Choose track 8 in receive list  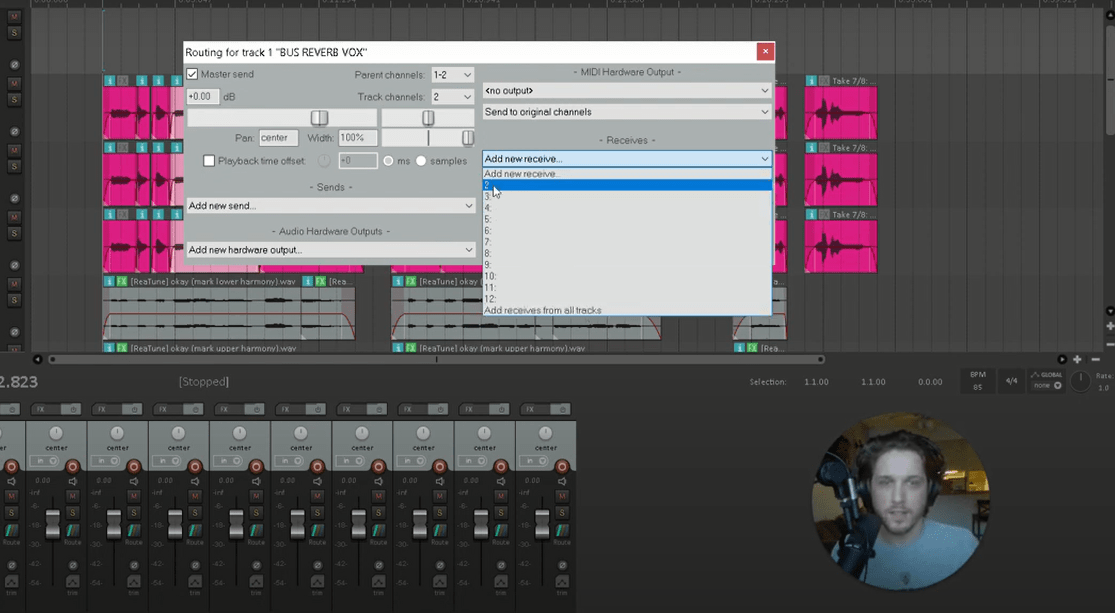(626, 253)
